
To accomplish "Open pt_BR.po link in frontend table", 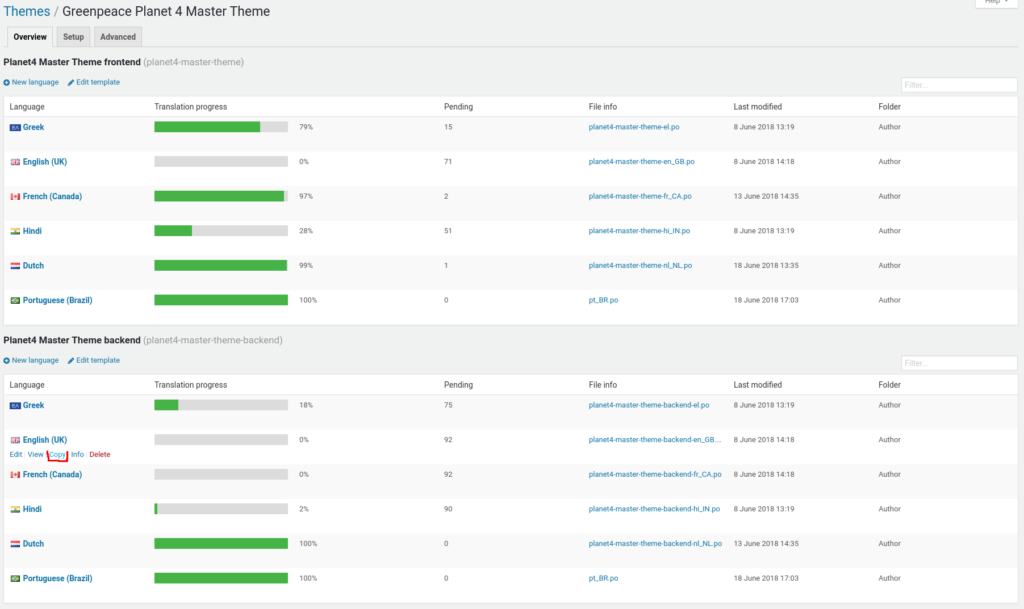I will tap(603, 300).
